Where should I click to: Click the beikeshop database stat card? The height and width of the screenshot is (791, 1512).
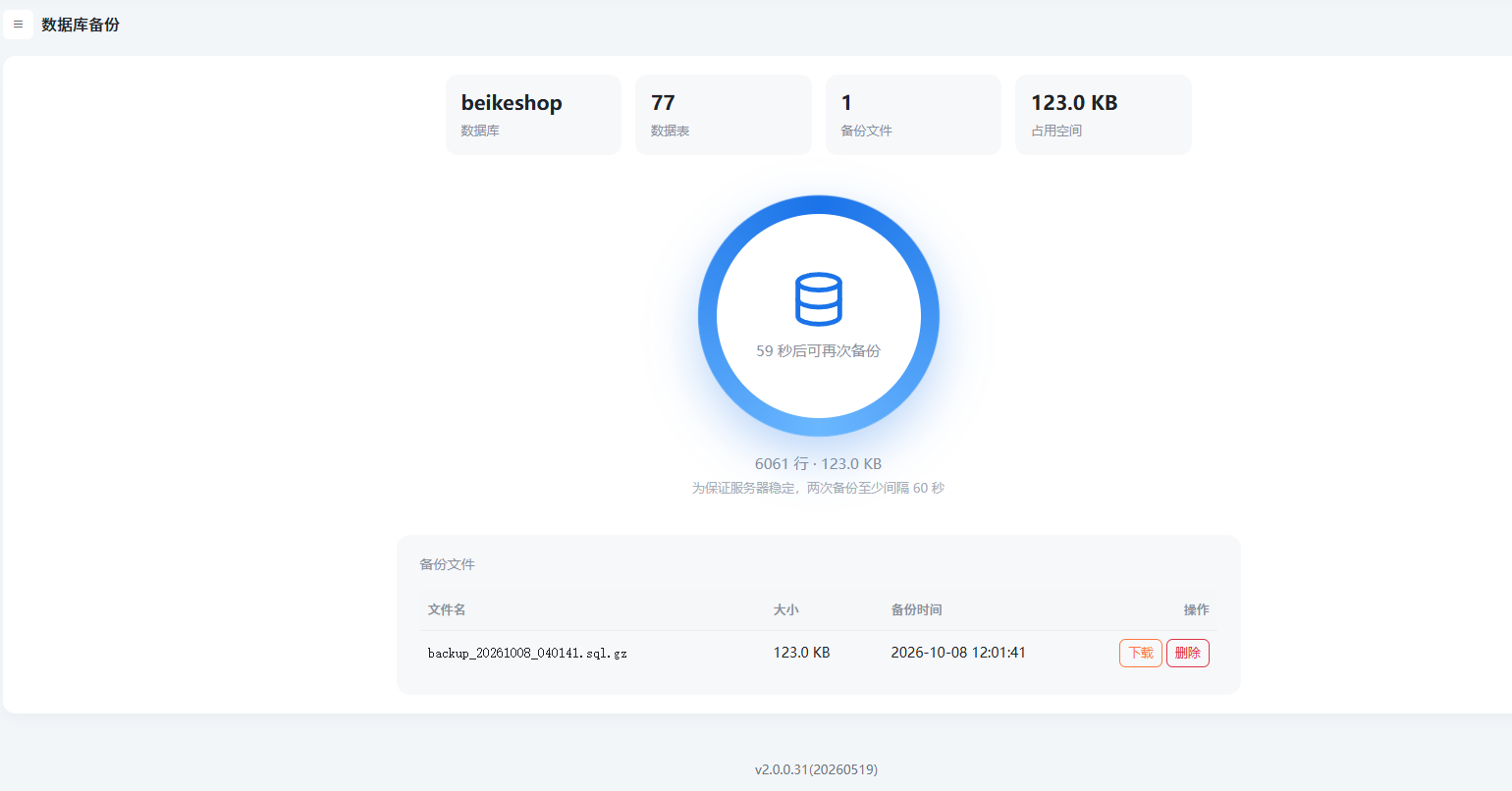pyautogui.click(x=533, y=115)
